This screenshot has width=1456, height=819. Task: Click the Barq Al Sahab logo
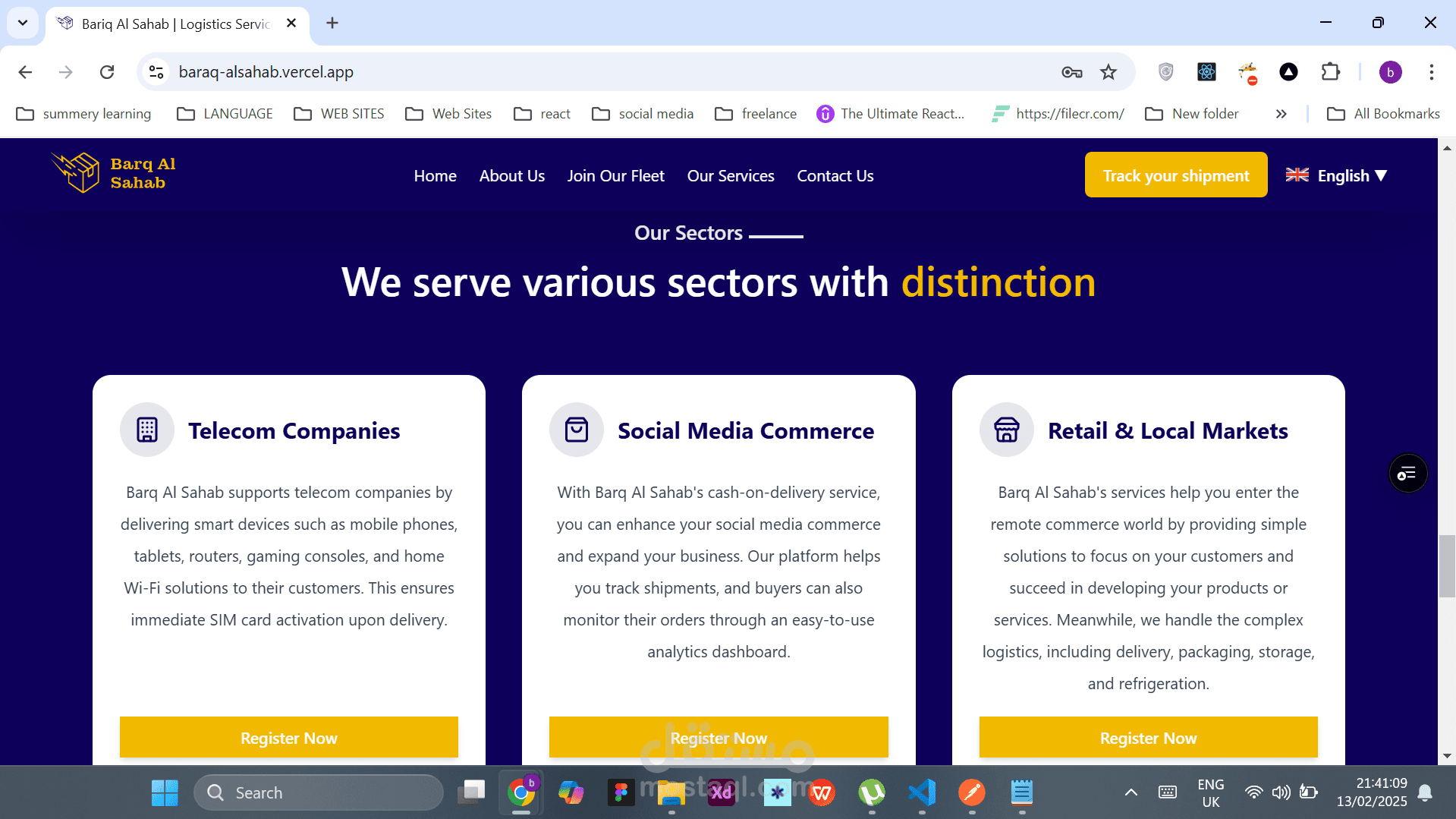click(x=113, y=173)
